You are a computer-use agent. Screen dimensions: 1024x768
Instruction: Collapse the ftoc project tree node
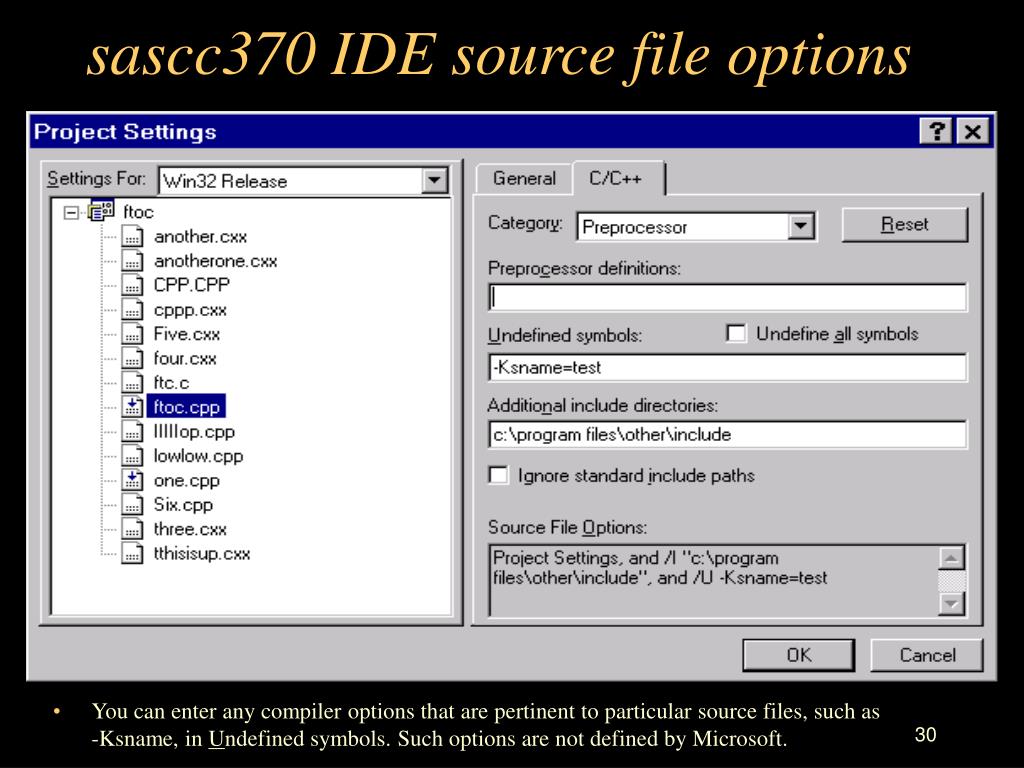(71, 212)
